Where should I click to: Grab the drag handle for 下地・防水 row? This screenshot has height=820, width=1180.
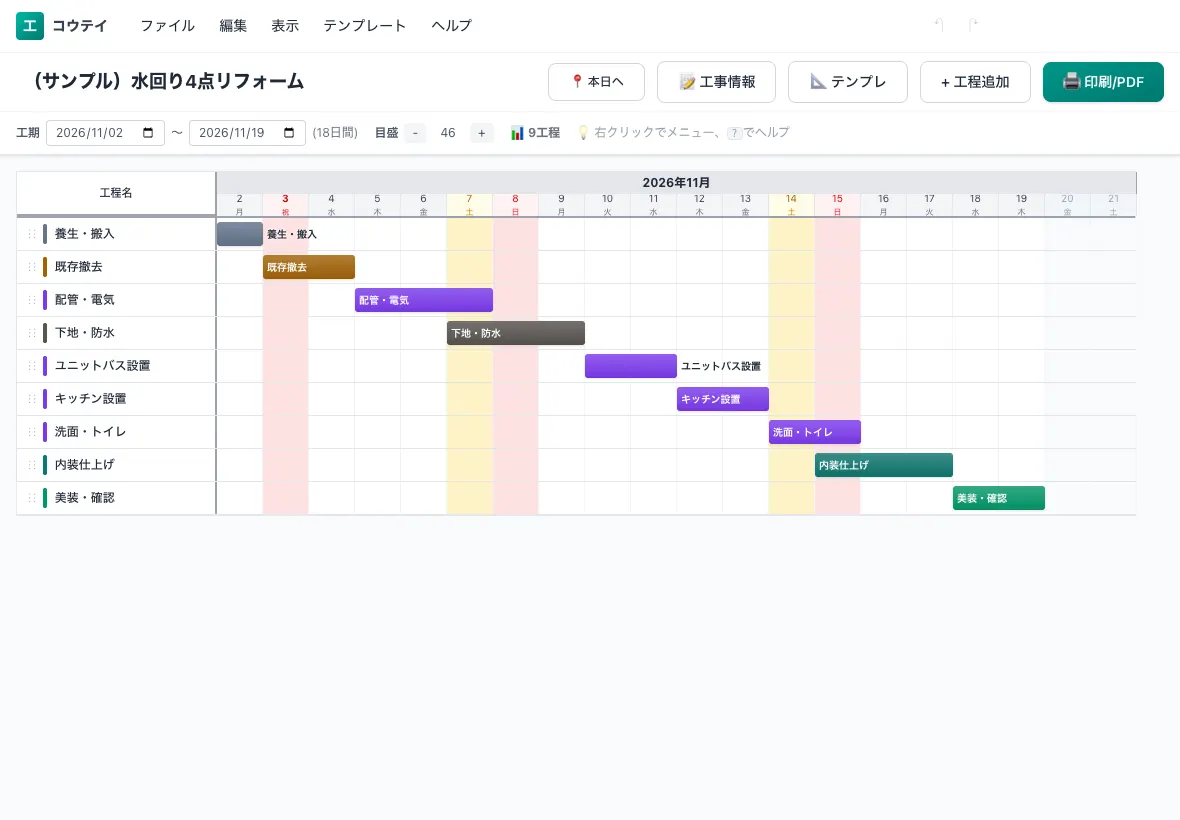(32, 333)
